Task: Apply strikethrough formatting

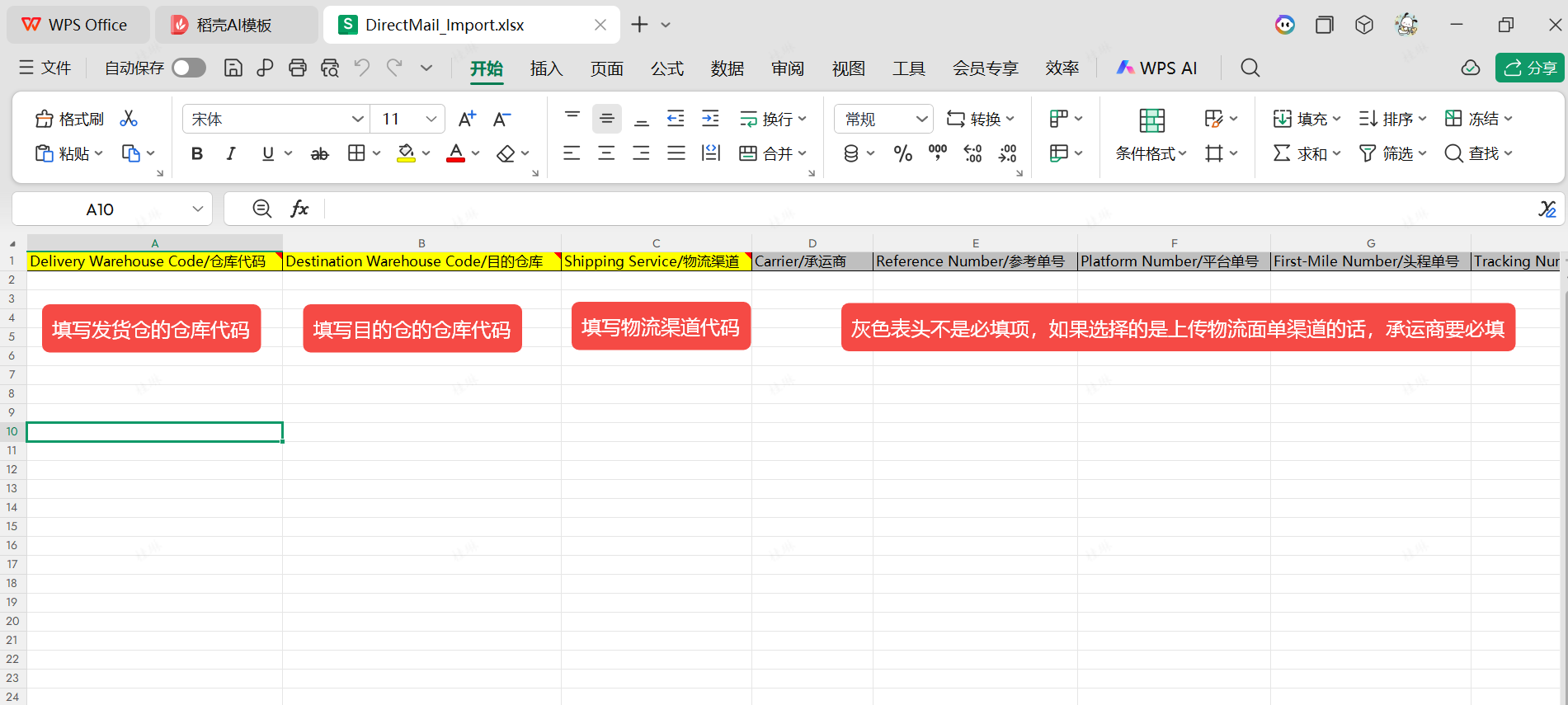Action: 319,153
